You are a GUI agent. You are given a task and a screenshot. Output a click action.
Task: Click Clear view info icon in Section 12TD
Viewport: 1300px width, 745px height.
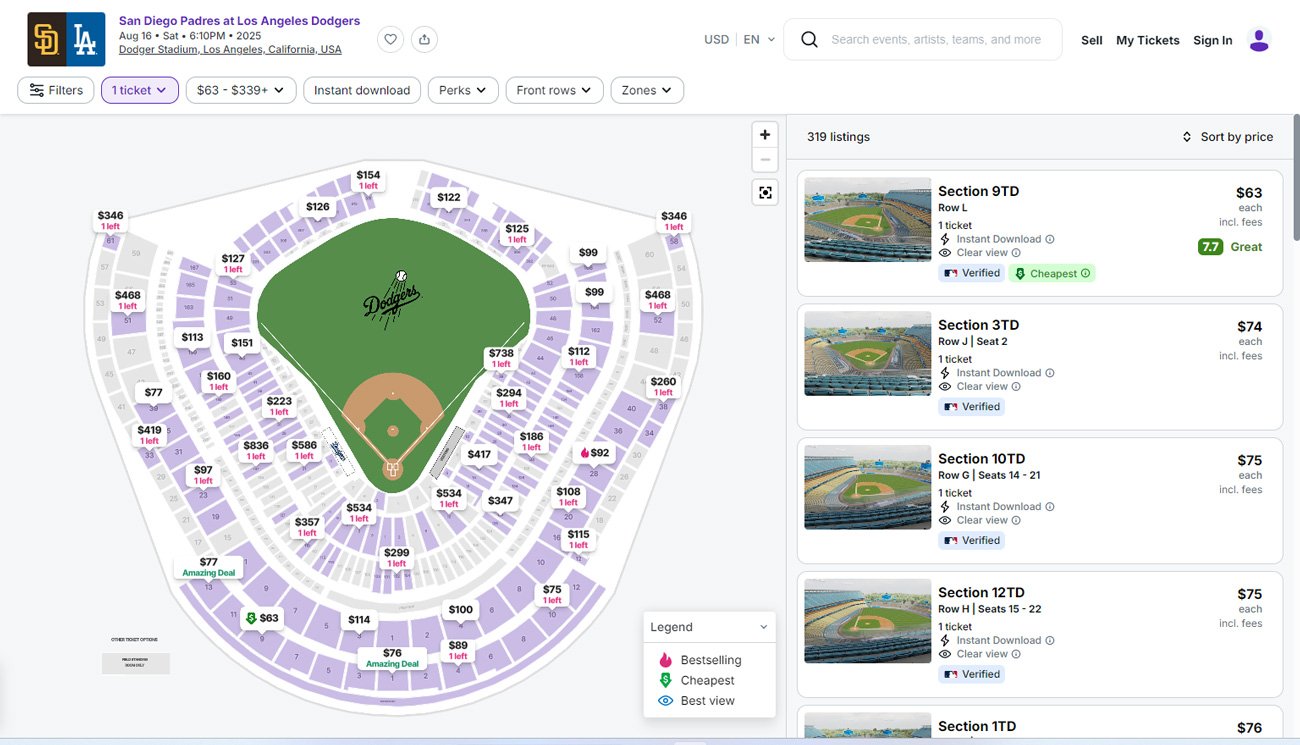click(1016, 654)
